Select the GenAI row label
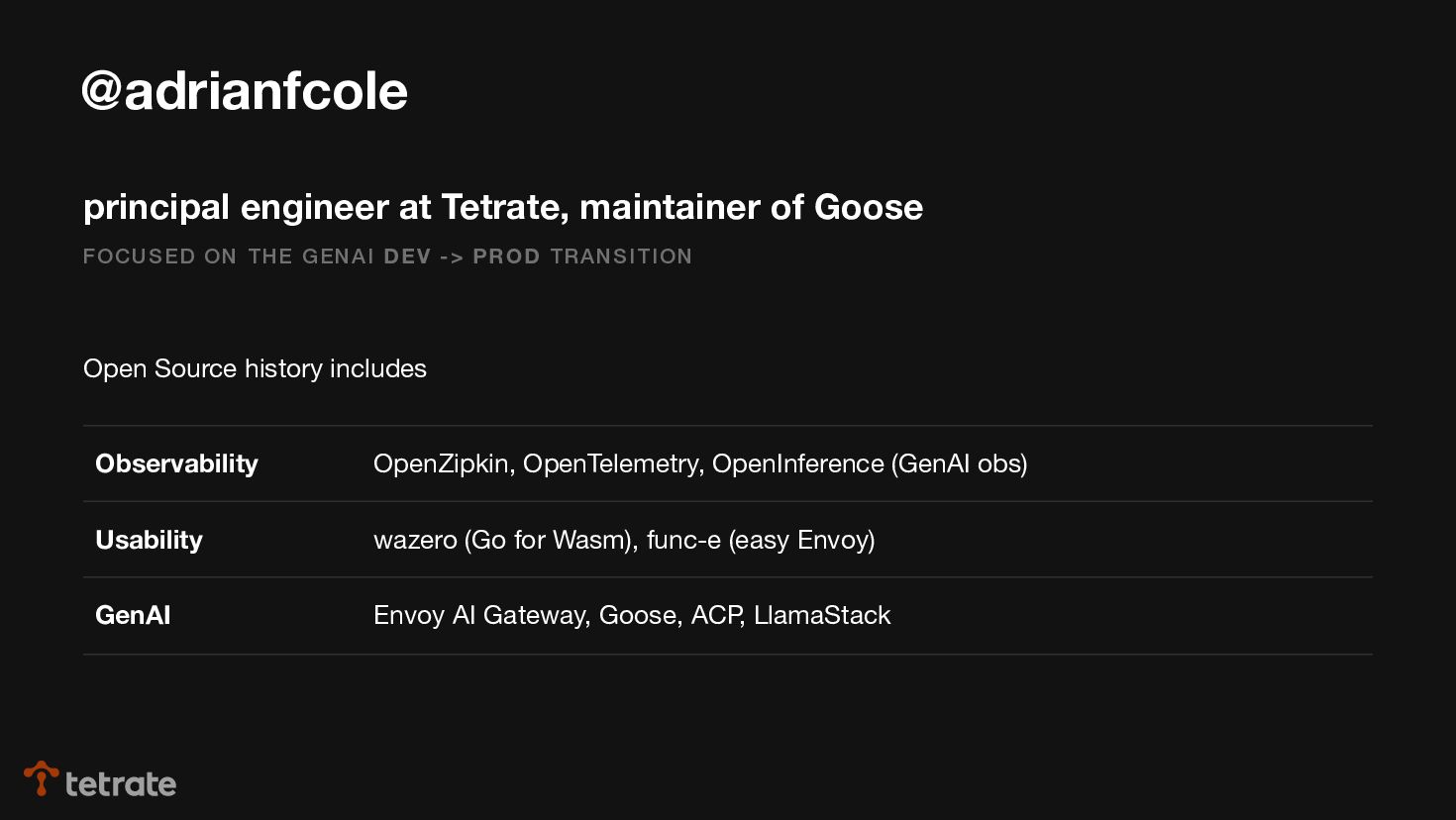Screen dimensions: 1456x820 133,615
